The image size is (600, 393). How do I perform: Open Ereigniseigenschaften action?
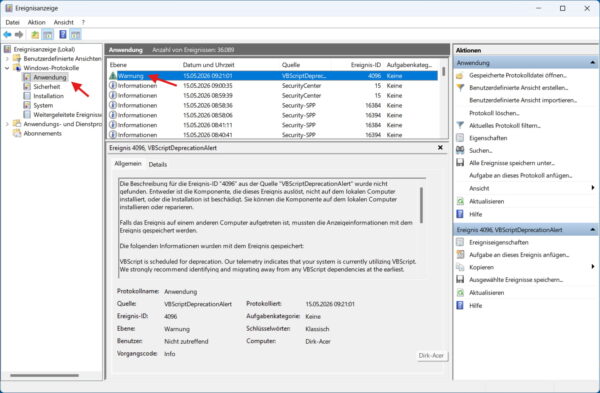[499, 243]
